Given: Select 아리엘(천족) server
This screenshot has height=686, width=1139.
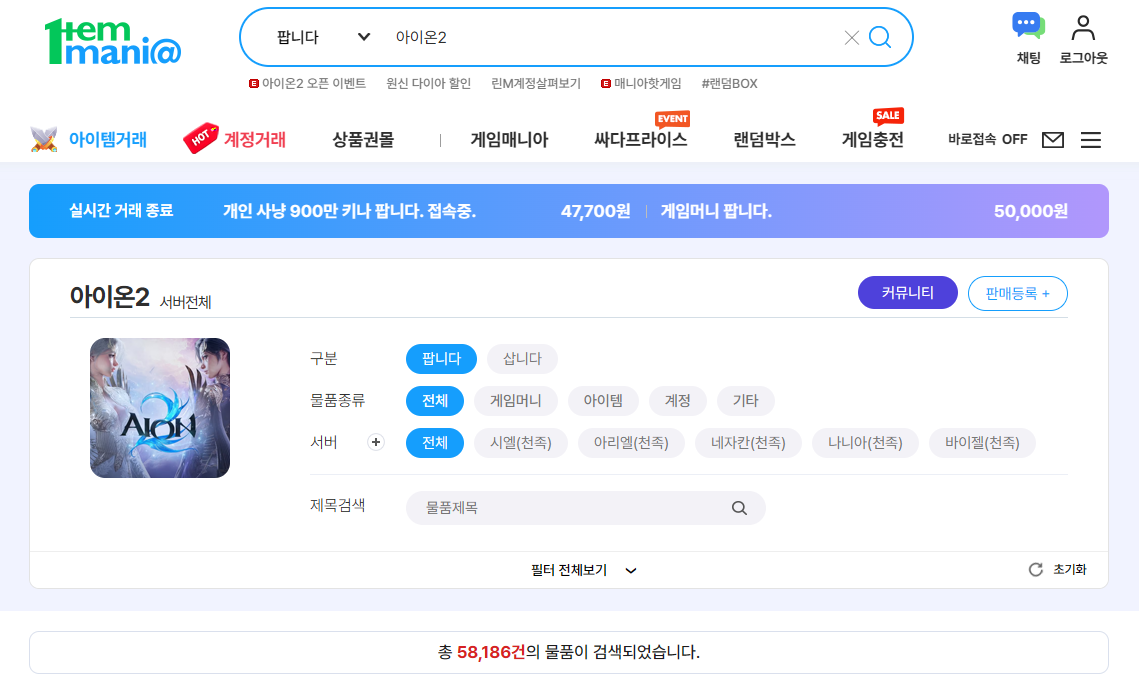Looking at the screenshot, I should (631, 443).
